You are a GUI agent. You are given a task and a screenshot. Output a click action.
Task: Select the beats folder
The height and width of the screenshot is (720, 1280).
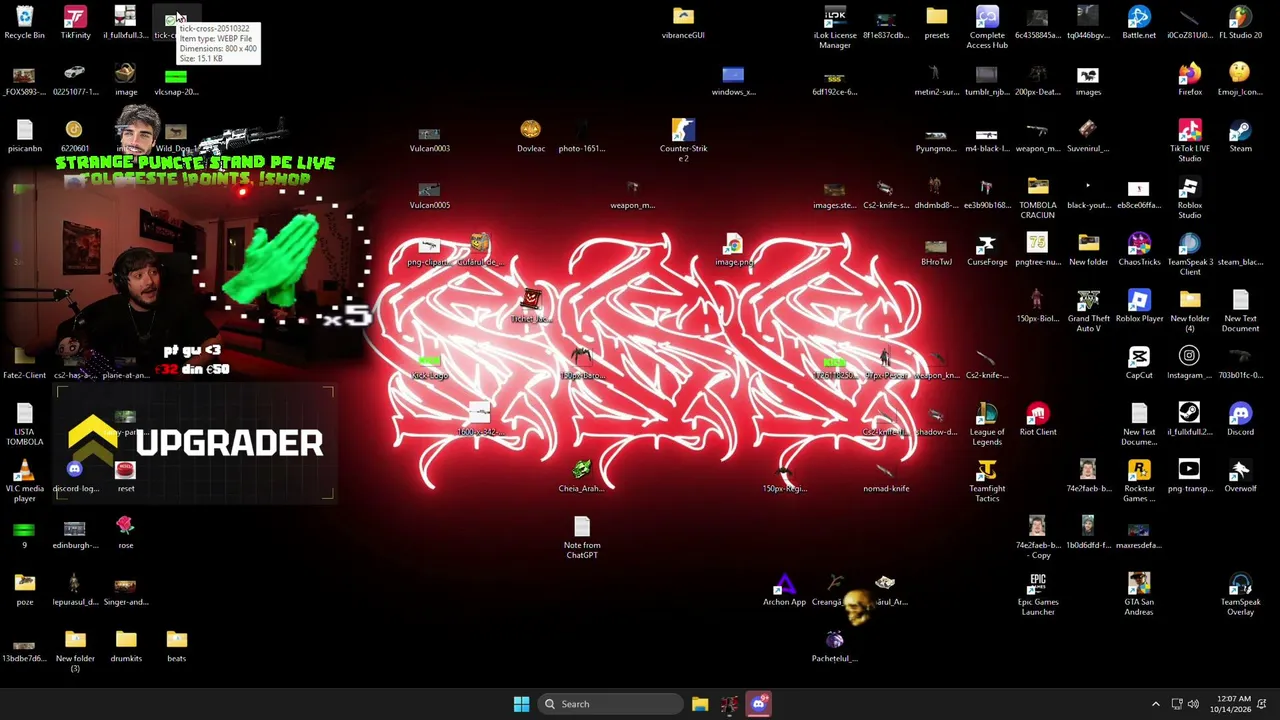click(176, 647)
